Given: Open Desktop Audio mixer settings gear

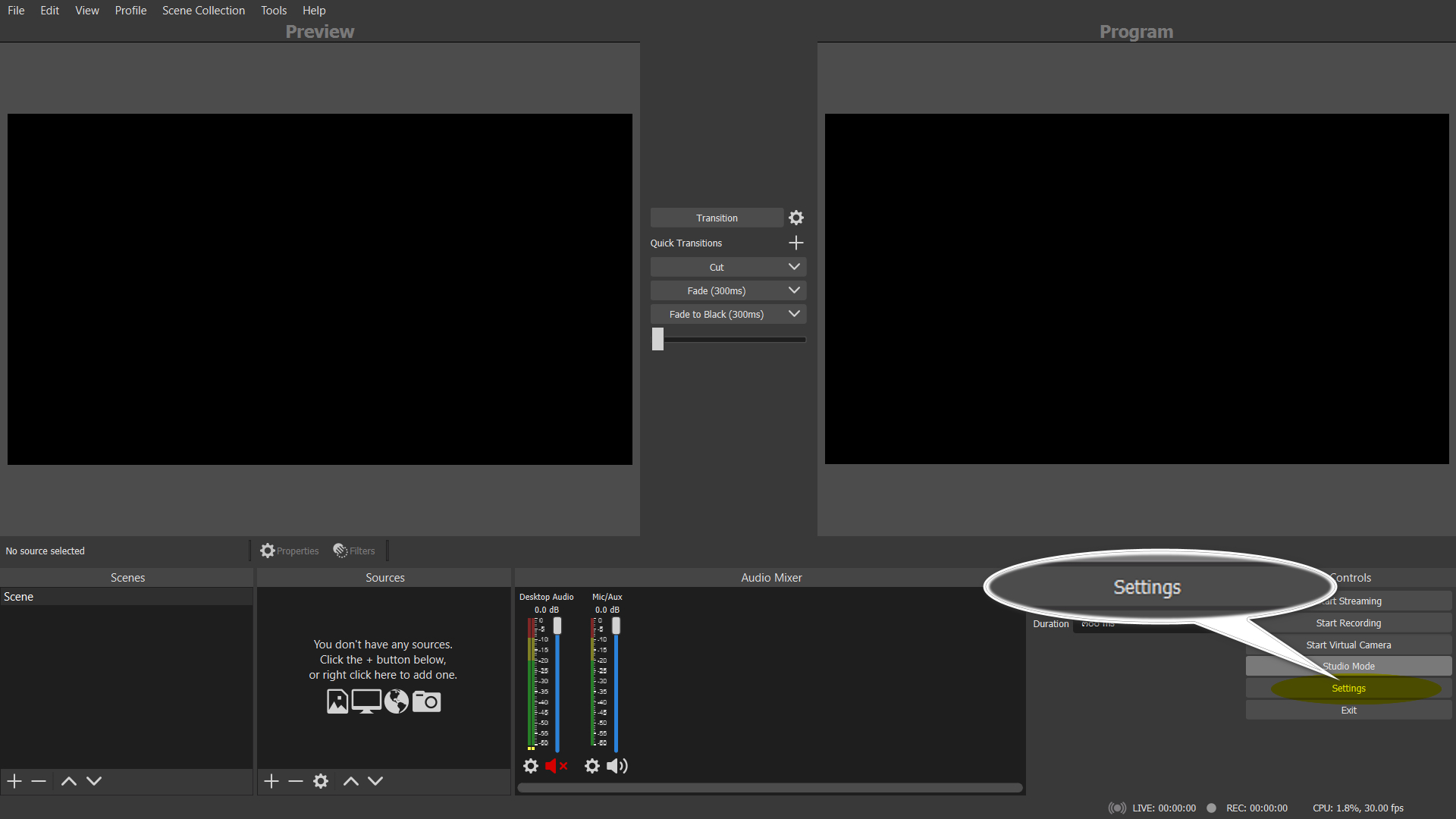Looking at the screenshot, I should click(530, 766).
